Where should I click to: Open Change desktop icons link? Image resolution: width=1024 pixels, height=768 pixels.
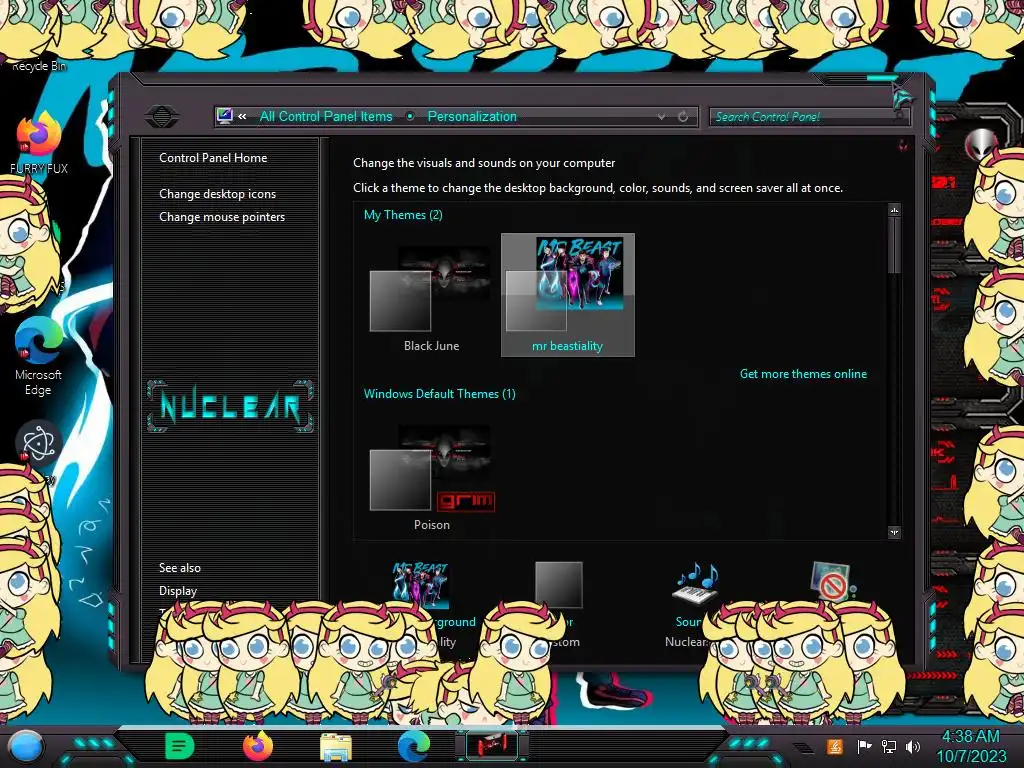click(217, 194)
